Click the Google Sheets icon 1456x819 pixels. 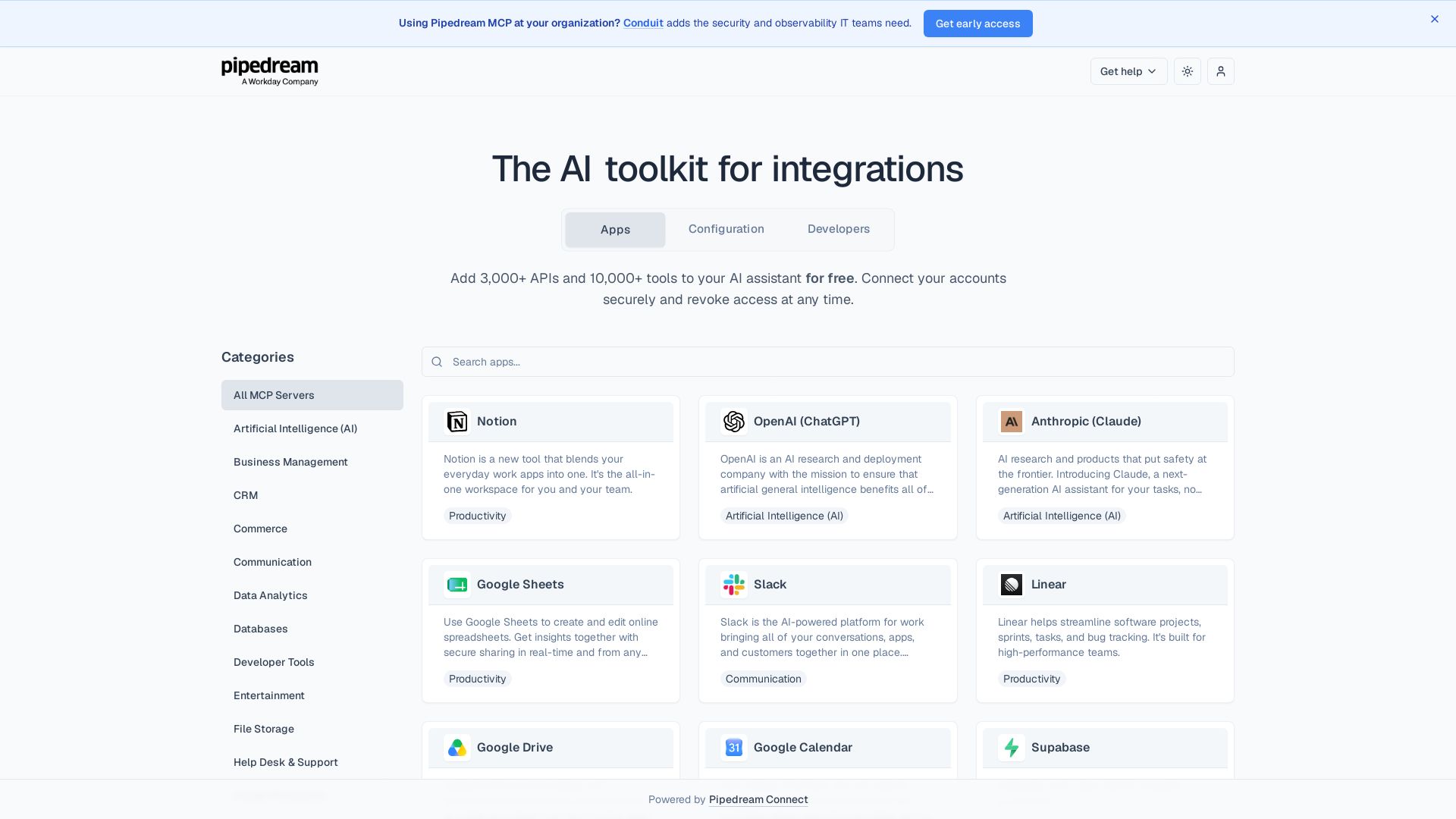coord(457,585)
